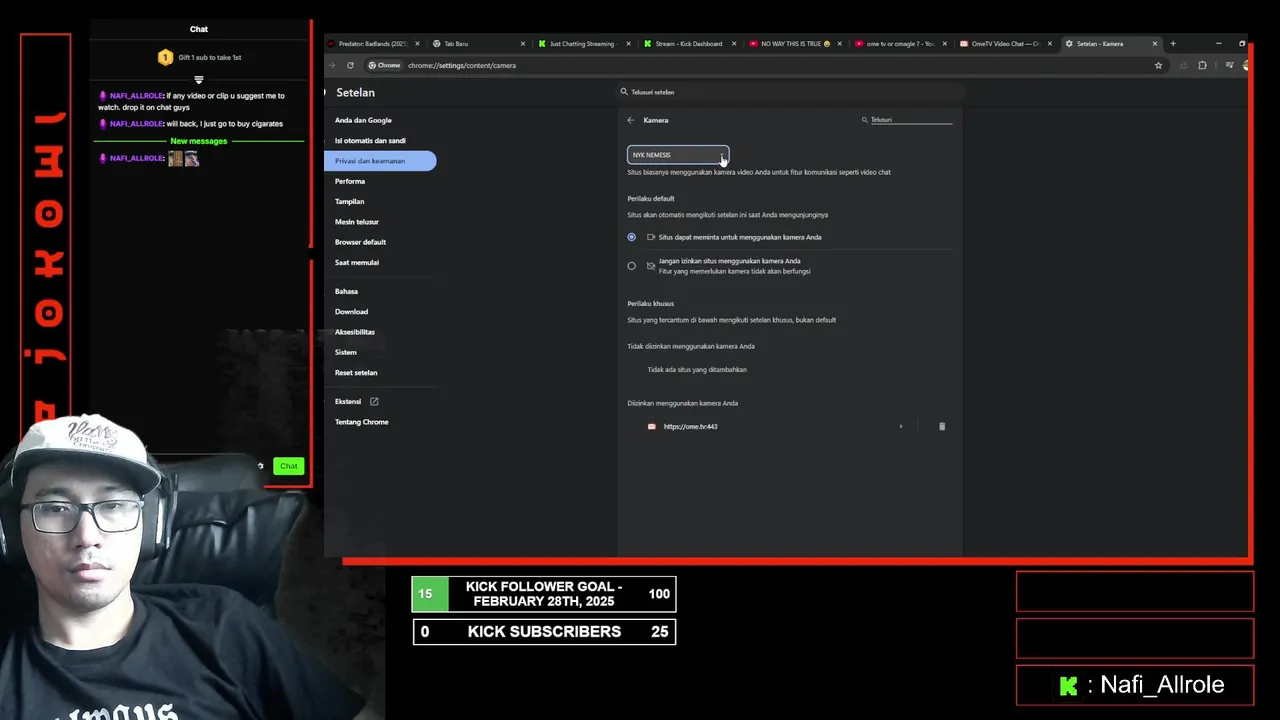Close the OmeTV Video Chat tab

pyautogui.click(x=1050, y=44)
